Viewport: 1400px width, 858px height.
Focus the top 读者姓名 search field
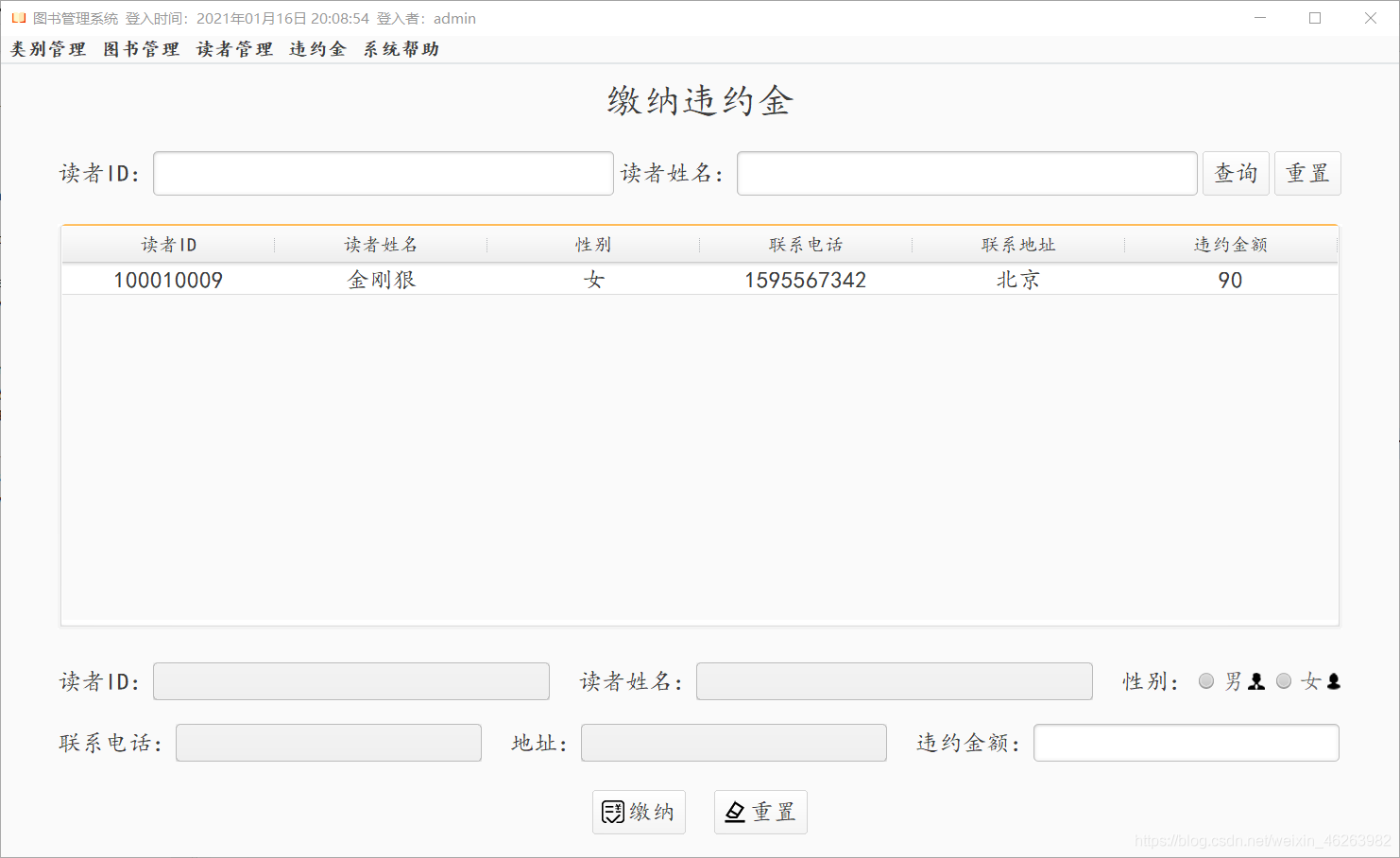click(967, 174)
